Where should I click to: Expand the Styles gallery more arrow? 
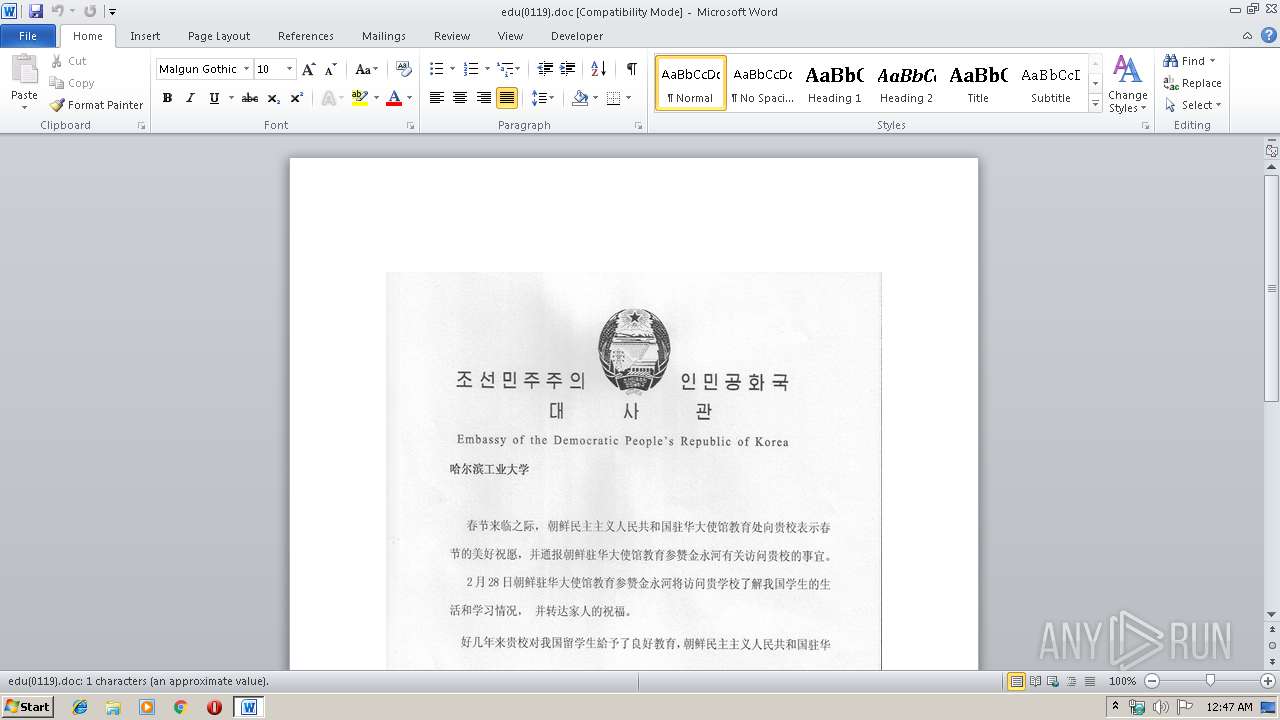pyautogui.click(x=1095, y=104)
